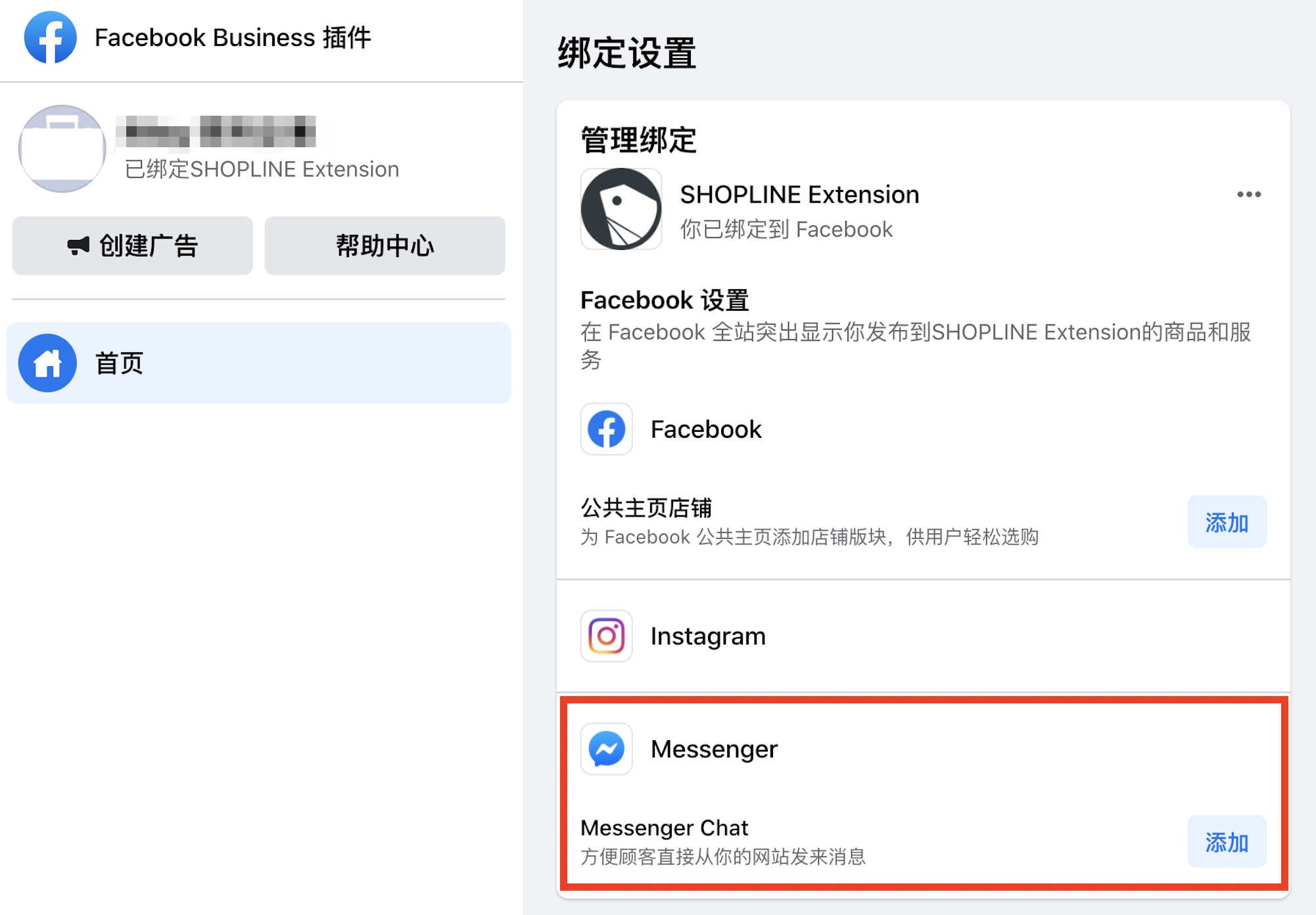Add the Messenger Chat feature
Viewport: 1316px width, 915px height.
[1227, 842]
